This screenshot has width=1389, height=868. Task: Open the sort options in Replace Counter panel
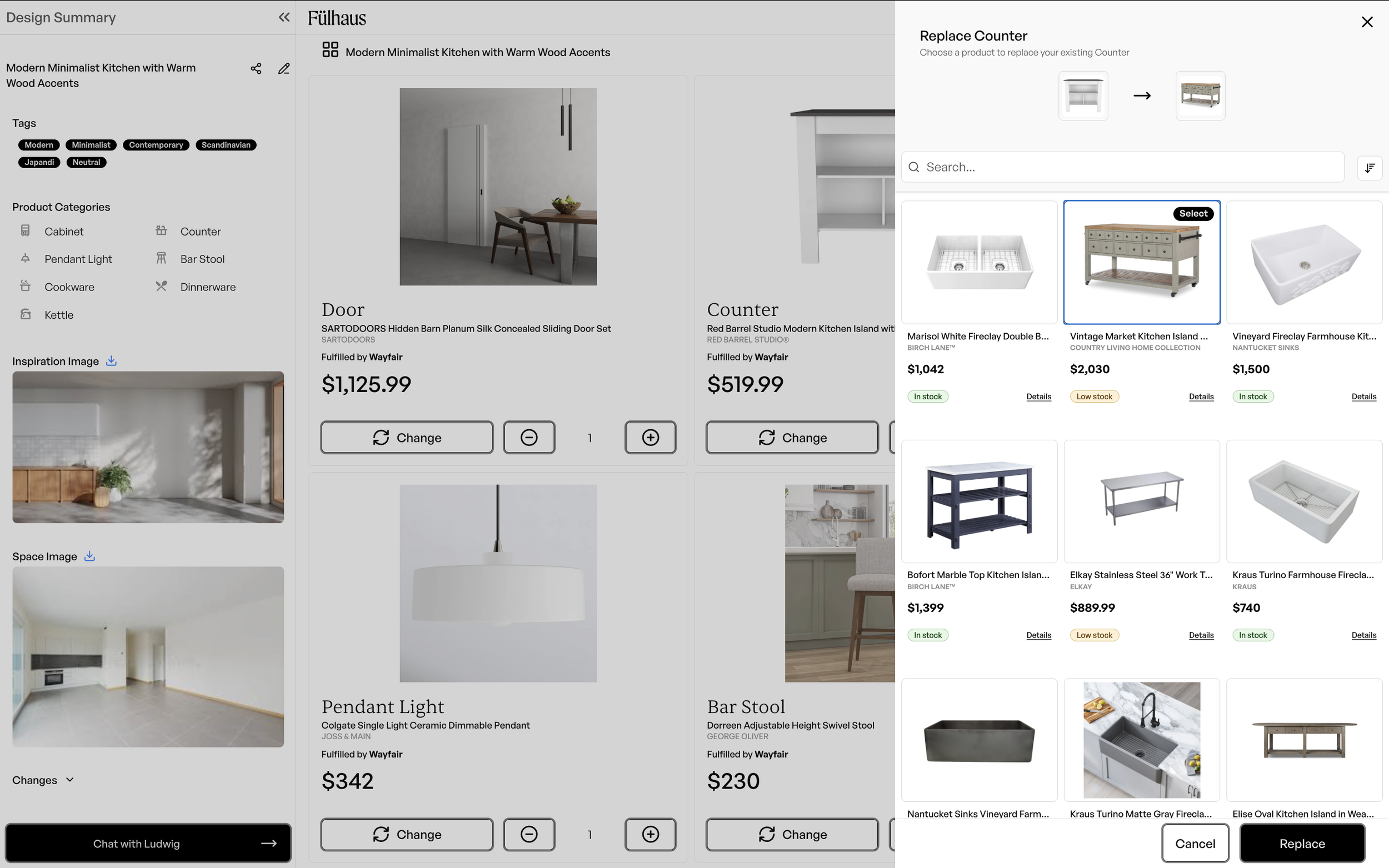coord(1370,167)
